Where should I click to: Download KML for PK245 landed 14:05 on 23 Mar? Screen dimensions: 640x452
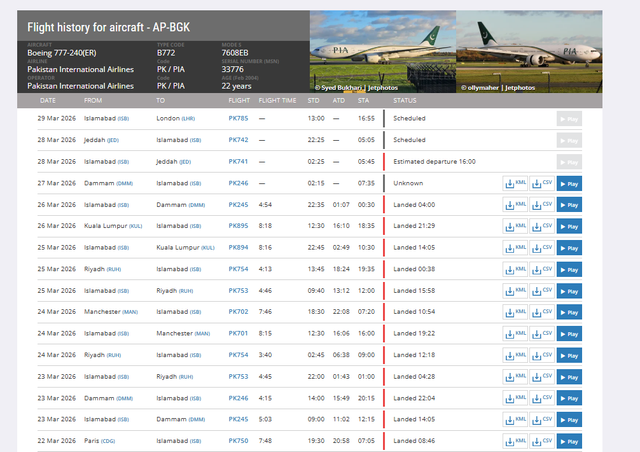click(x=515, y=420)
